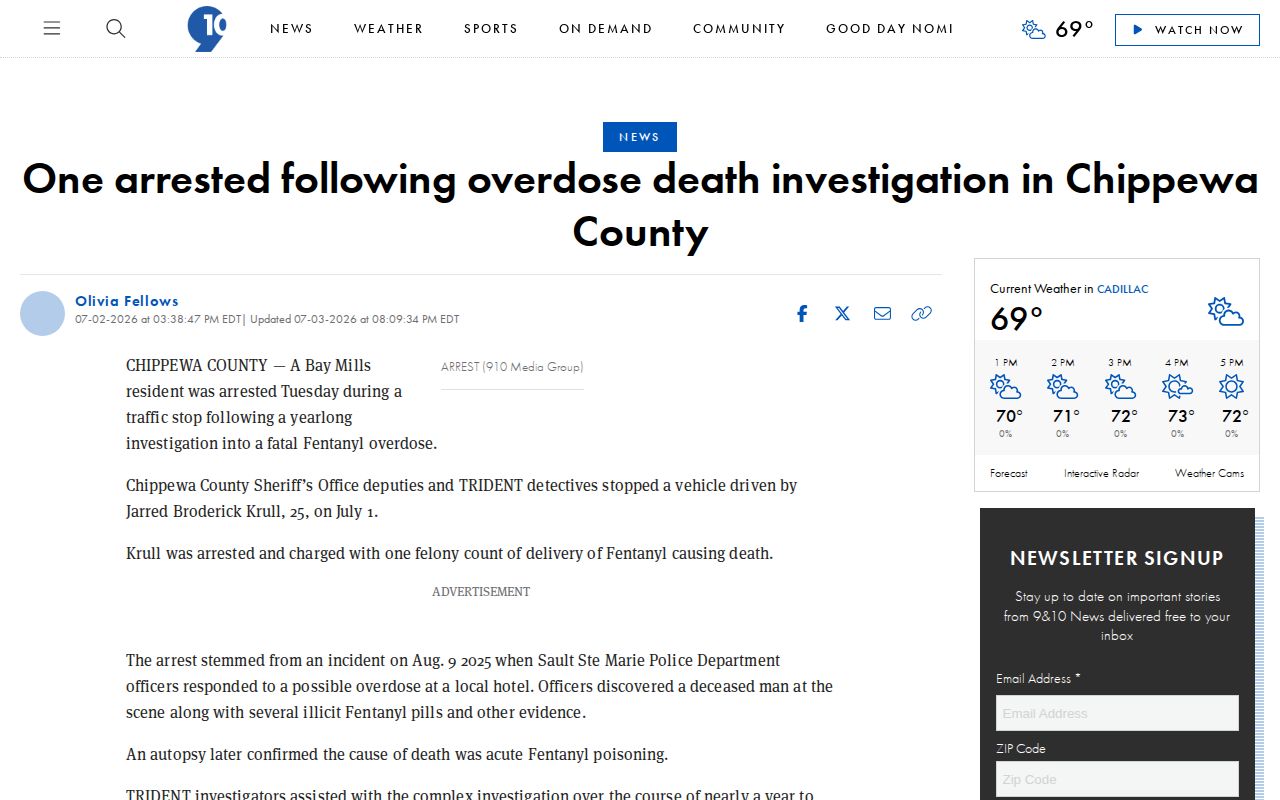Share the article on Facebook

[802, 314]
